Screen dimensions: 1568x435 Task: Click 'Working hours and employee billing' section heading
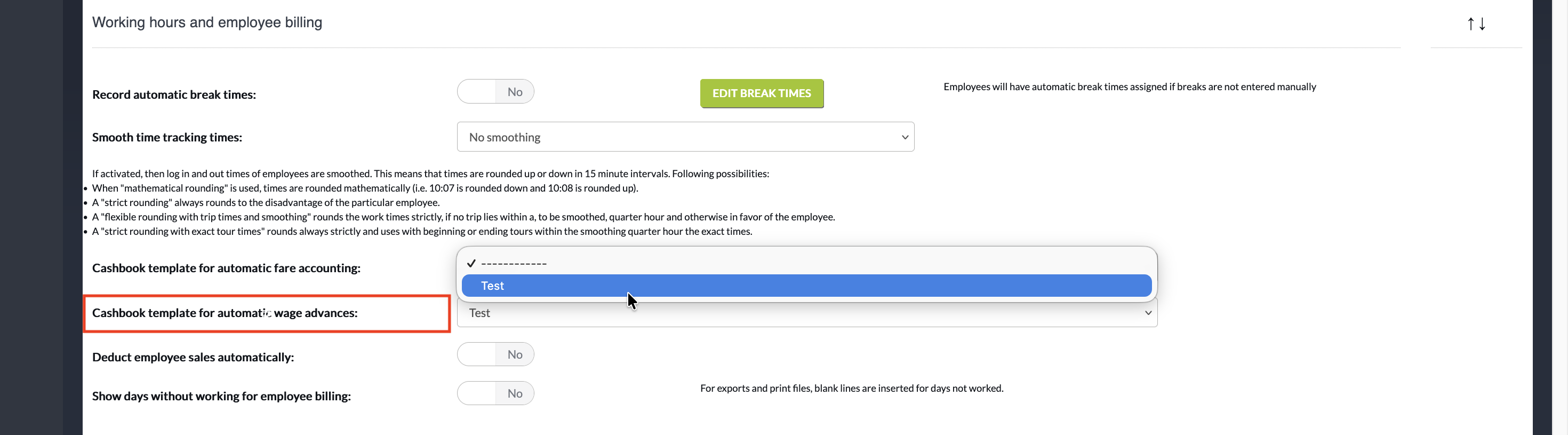[207, 22]
